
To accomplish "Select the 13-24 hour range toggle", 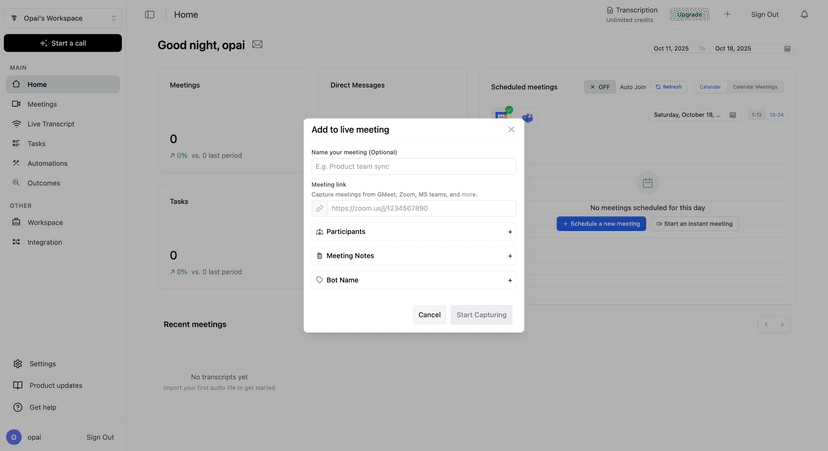I will click(776, 115).
